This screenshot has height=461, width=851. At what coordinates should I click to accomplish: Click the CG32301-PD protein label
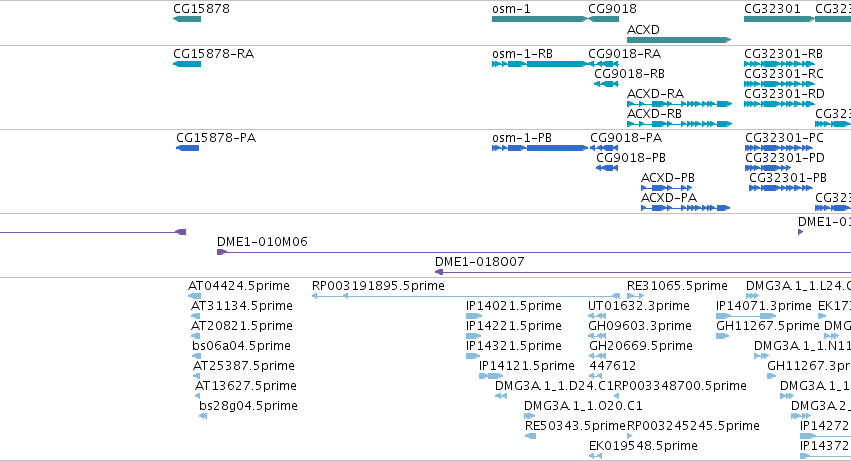[785, 158]
